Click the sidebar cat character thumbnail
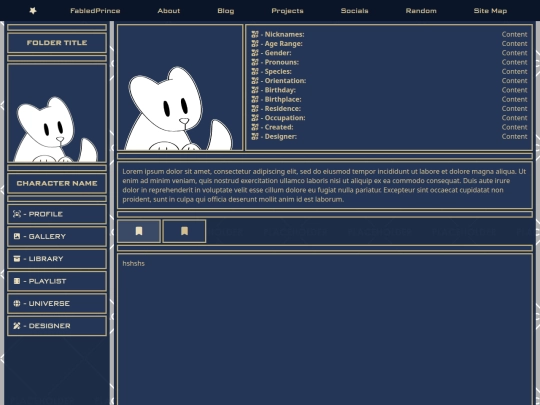 pos(57,113)
